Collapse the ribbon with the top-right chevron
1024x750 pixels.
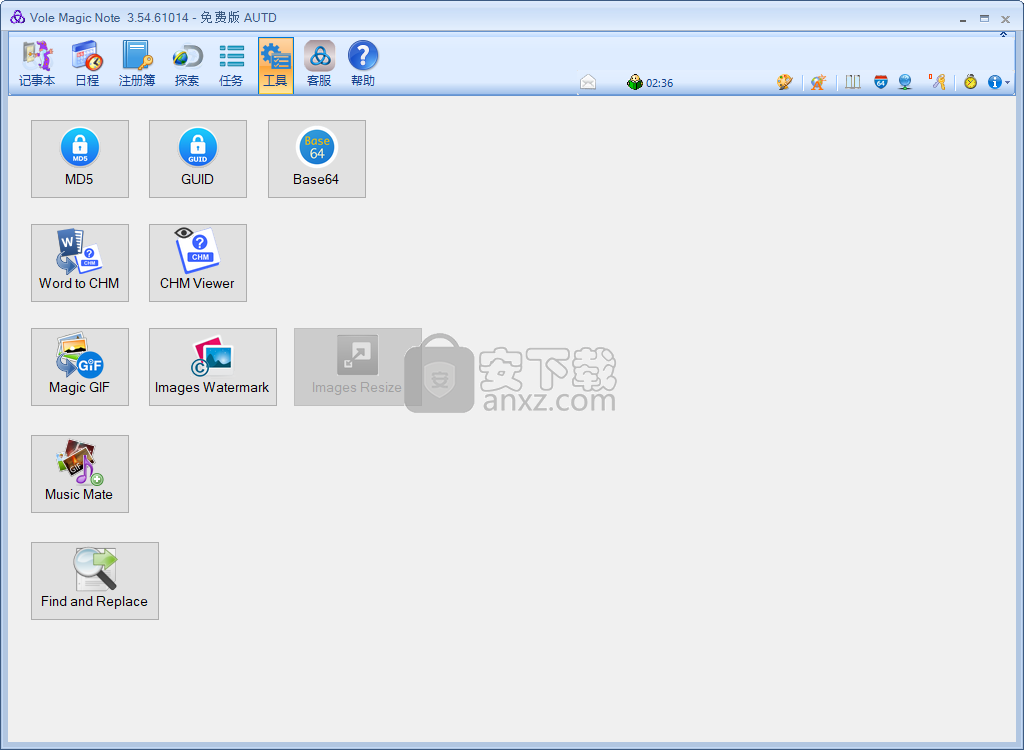1003,34
